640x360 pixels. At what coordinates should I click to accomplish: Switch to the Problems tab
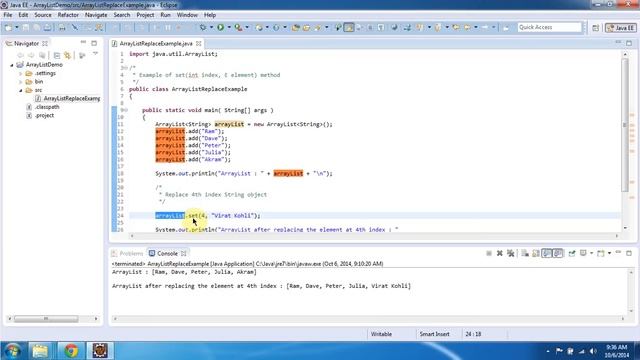127,253
